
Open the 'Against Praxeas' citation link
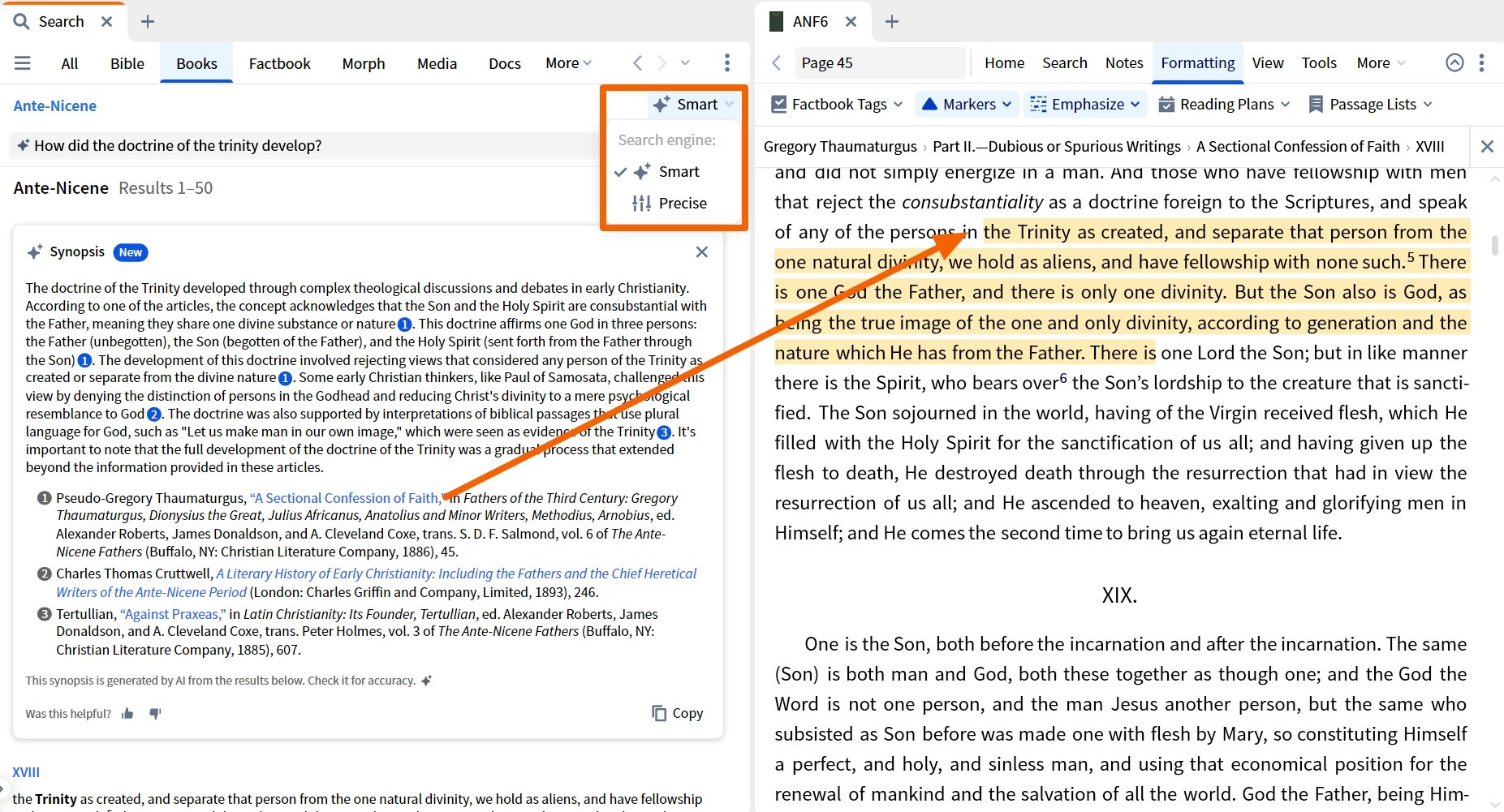[173, 614]
